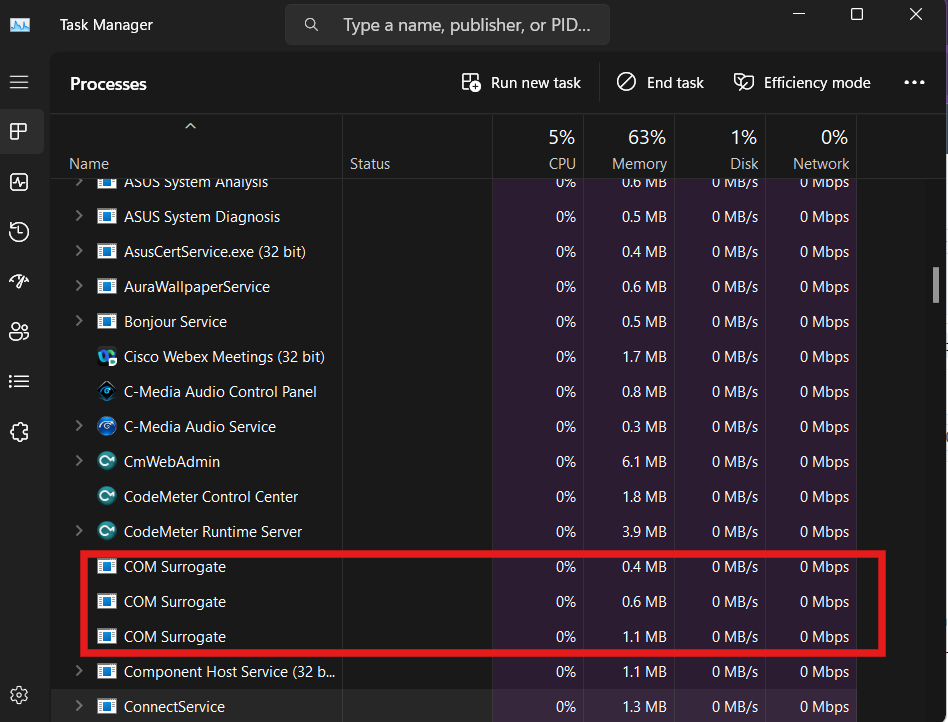Image resolution: width=948 pixels, height=722 pixels.
Task: Expand the ConnectService group
Action: [x=79, y=705]
